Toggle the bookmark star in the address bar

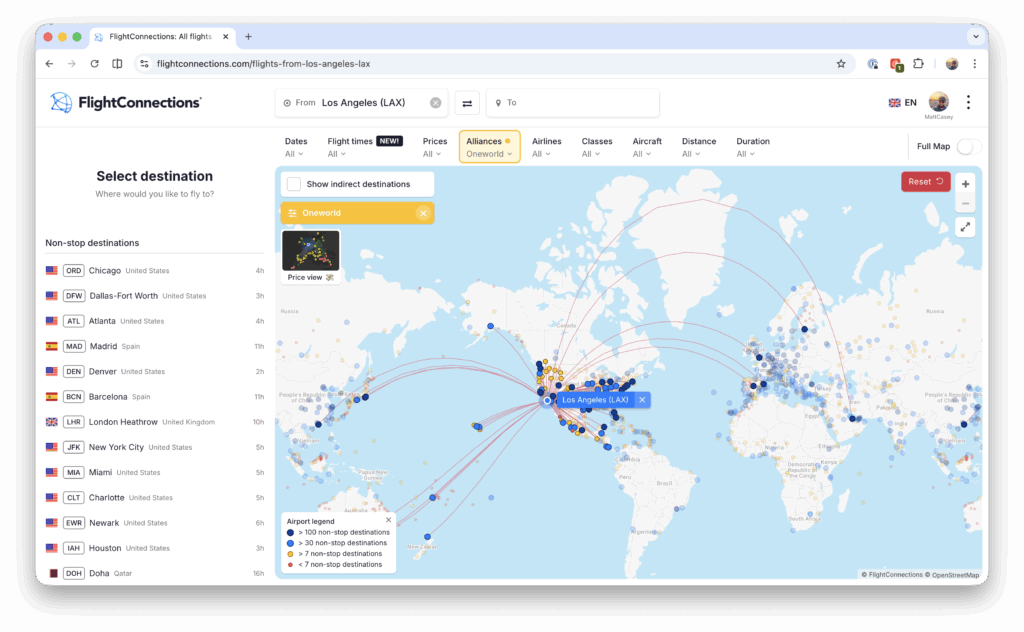tap(840, 63)
